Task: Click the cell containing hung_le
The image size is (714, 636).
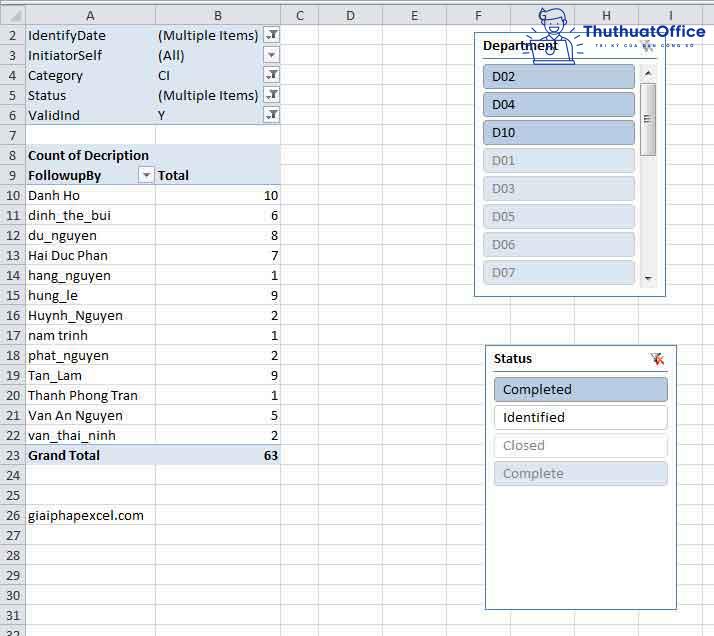Action: [x=90, y=295]
